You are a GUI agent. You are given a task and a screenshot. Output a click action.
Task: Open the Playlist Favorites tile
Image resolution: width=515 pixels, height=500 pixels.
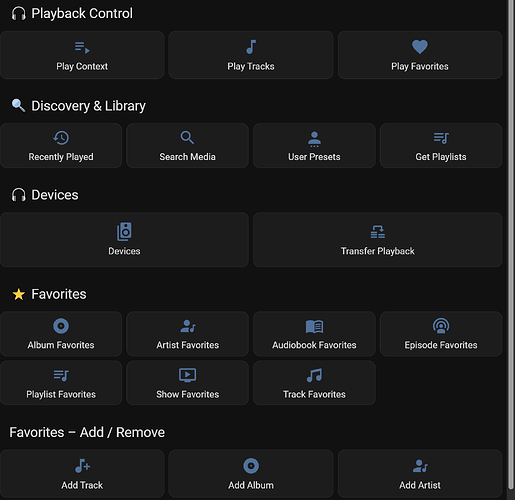(x=61, y=383)
